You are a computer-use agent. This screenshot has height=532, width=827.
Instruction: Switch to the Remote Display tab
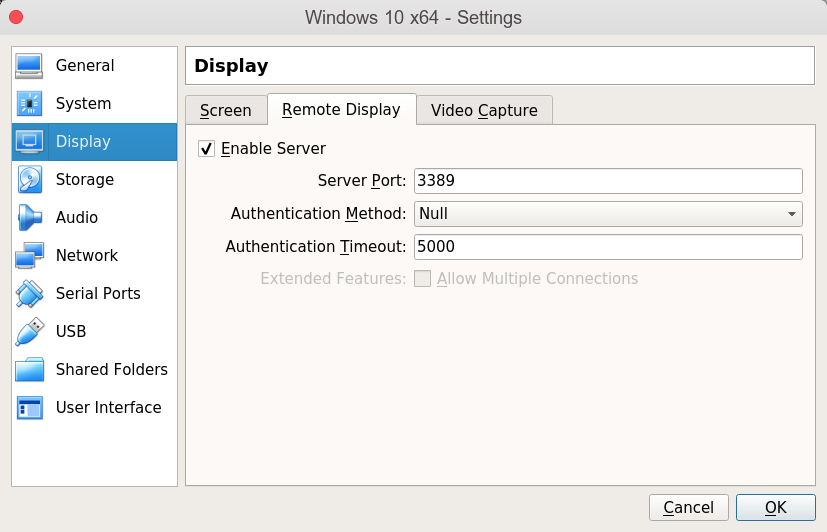pos(341,110)
